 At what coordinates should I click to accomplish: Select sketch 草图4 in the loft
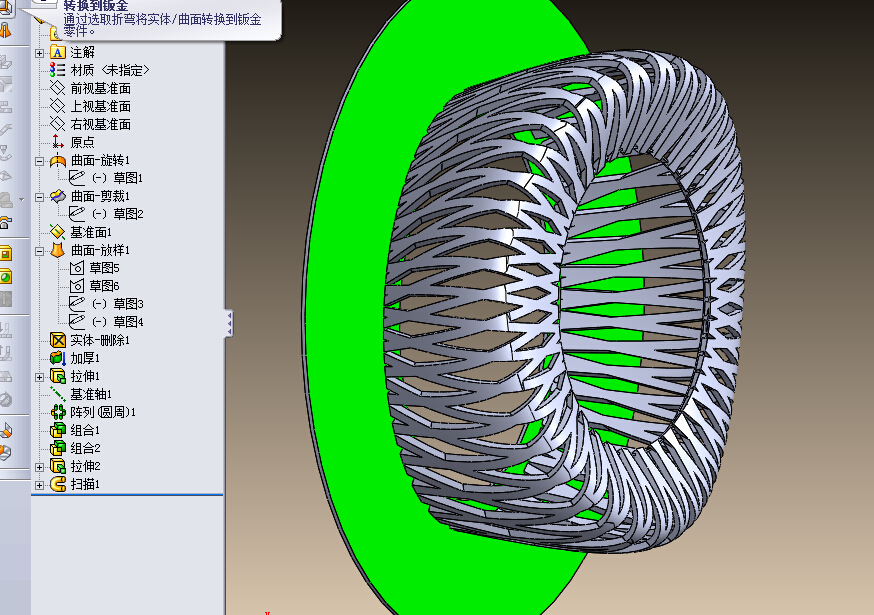pyautogui.click(x=106, y=322)
